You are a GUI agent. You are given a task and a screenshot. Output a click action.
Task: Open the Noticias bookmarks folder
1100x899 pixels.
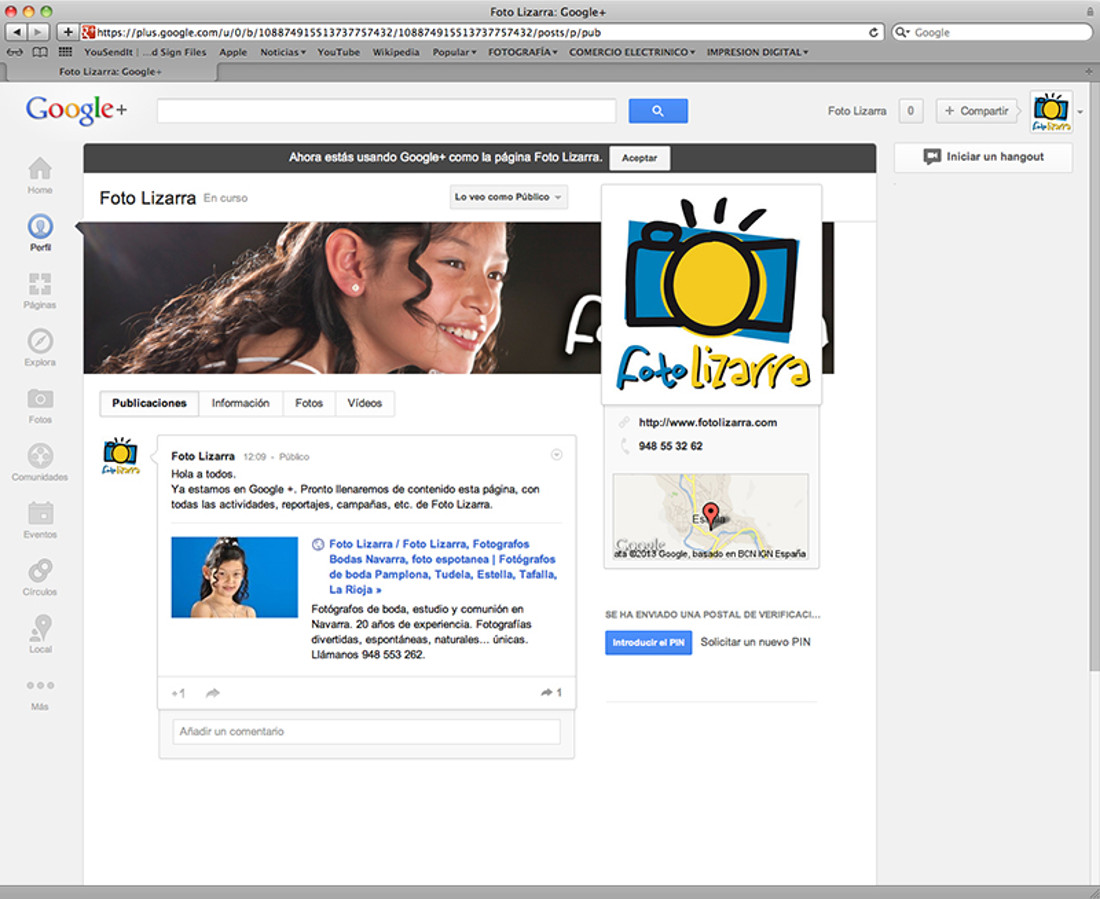coord(283,52)
